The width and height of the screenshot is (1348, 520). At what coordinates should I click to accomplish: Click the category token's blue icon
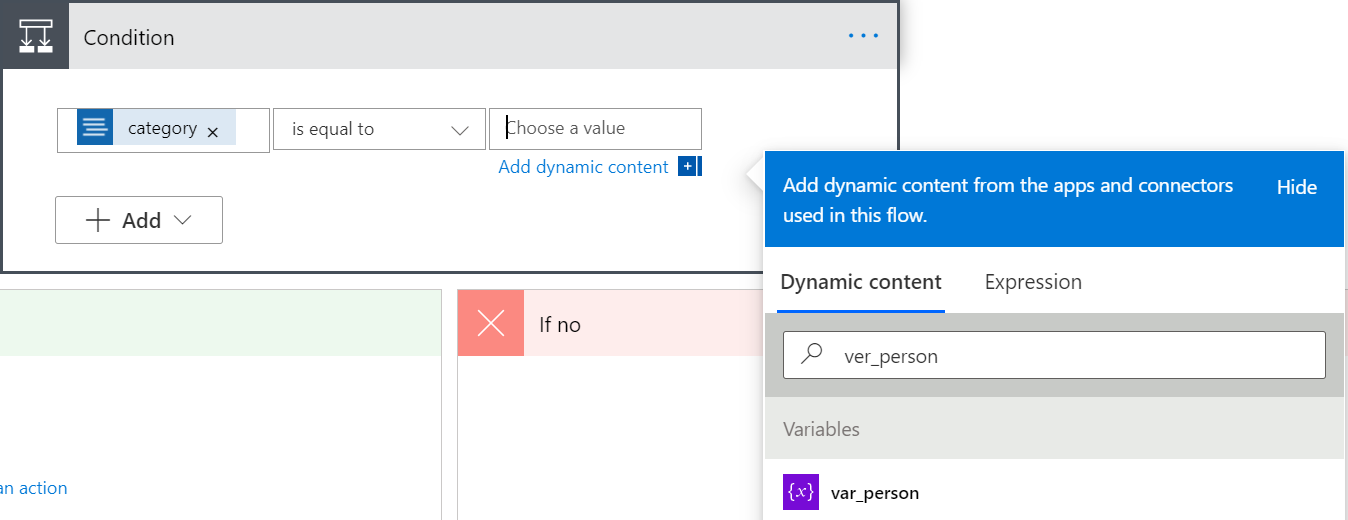(x=95, y=128)
